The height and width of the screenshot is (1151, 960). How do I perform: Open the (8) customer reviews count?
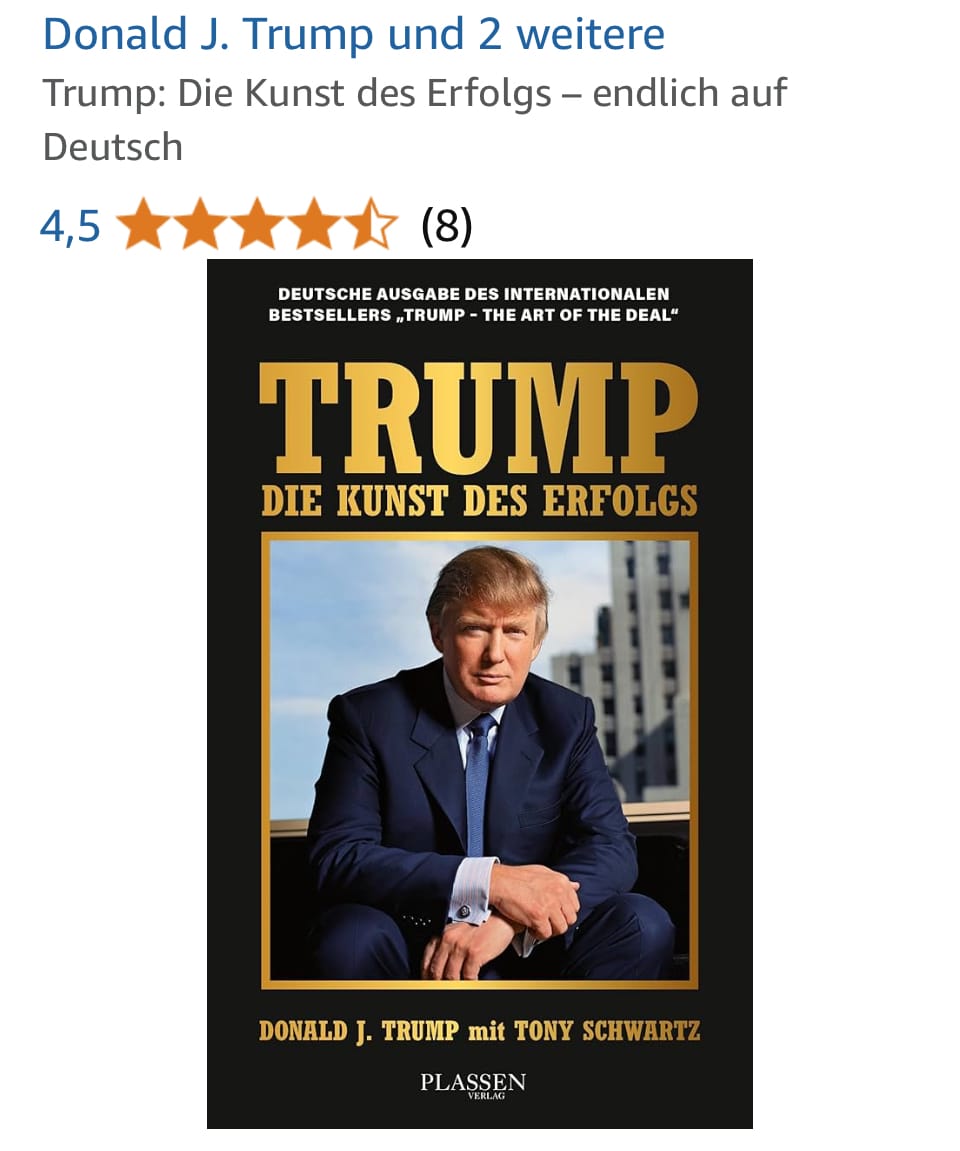coord(447,225)
